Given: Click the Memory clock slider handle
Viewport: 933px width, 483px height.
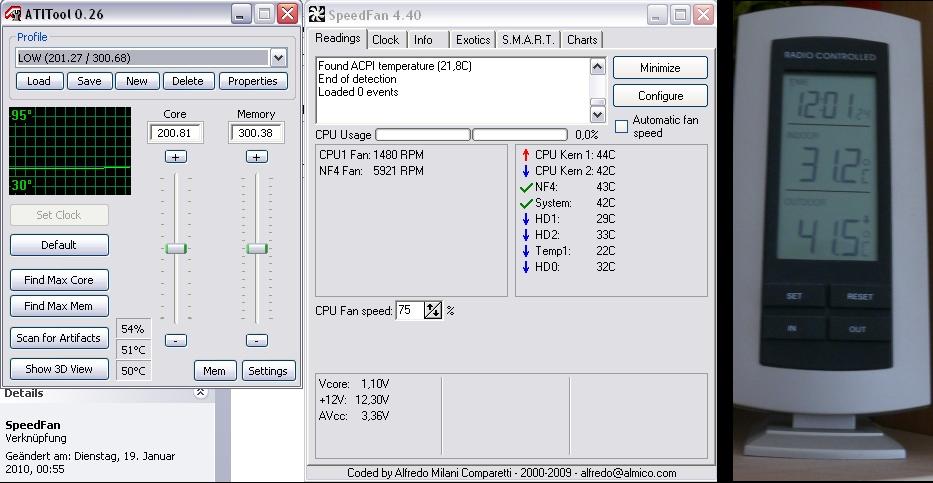Looking at the screenshot, I should coord(256,248).
